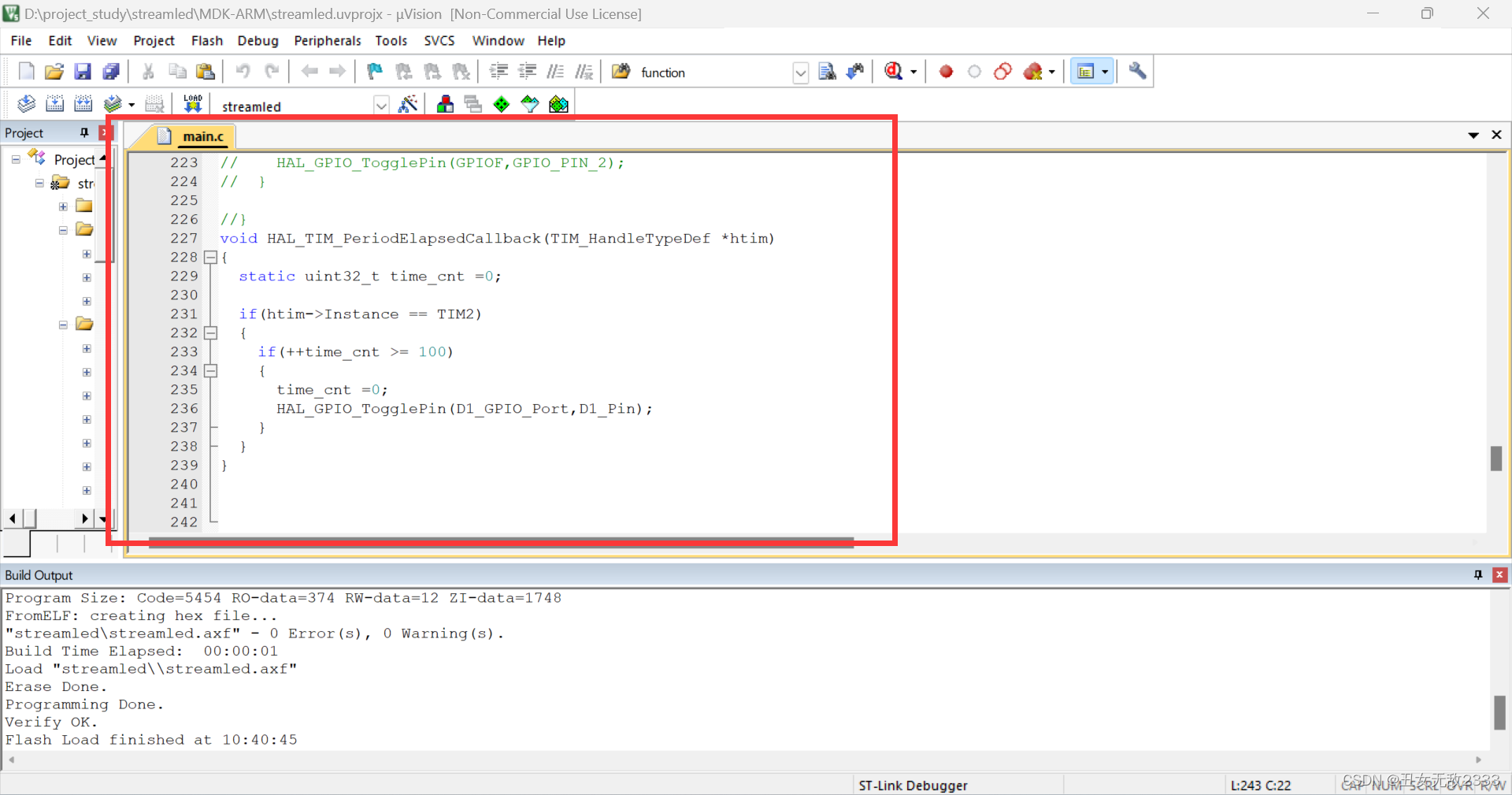
Task: Insert or remove a bookmark
Action: click(x=375, y=72)
